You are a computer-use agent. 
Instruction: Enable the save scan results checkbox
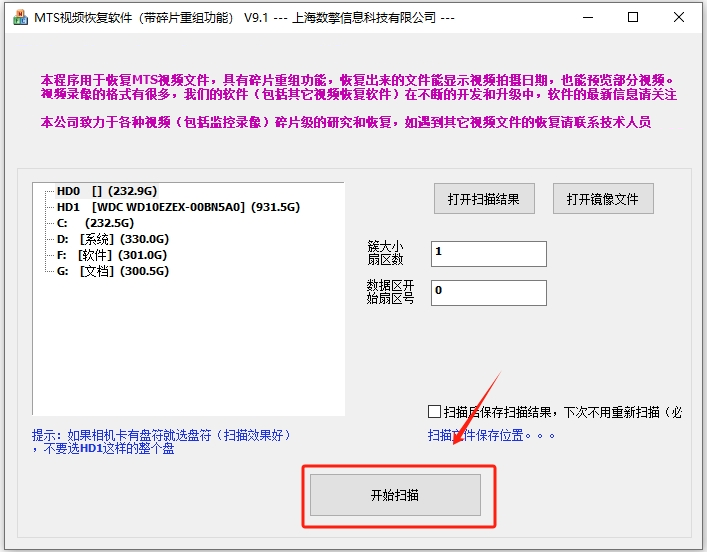(x=434, y=411)
